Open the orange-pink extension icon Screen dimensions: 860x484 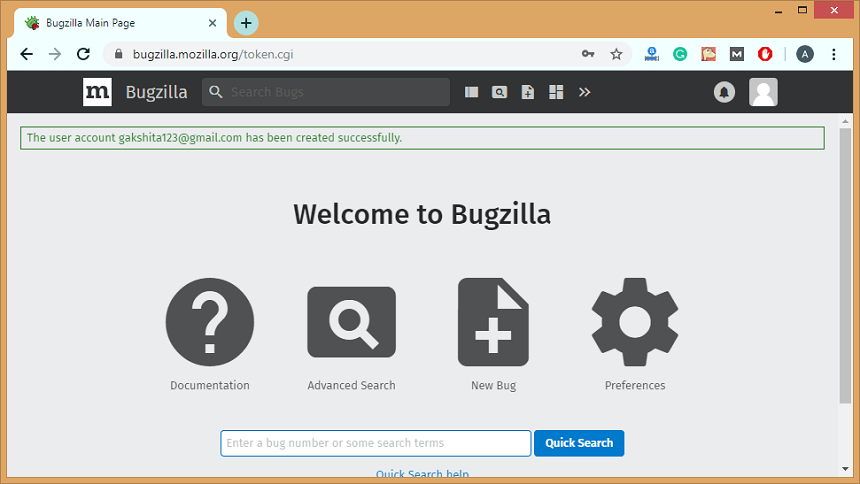708,54
